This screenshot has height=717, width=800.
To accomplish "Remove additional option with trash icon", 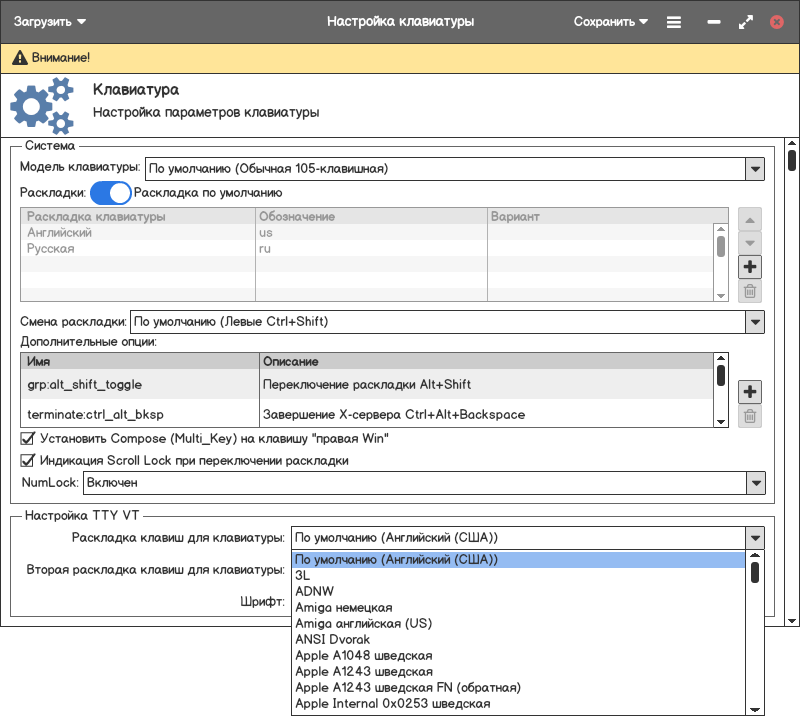I will pos(750,417).
